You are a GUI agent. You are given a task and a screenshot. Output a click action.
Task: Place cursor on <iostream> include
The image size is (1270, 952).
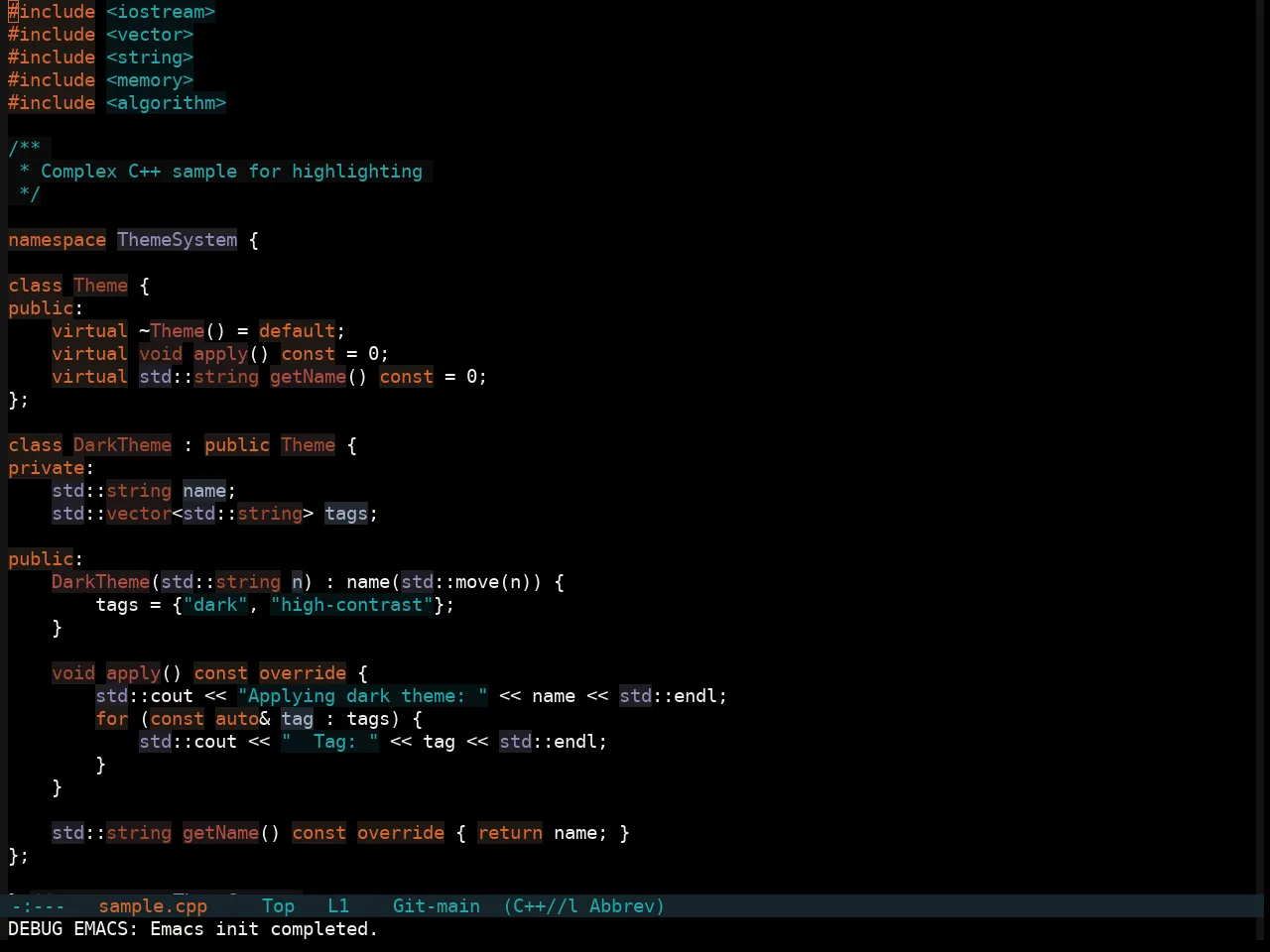tap(161, 12)
